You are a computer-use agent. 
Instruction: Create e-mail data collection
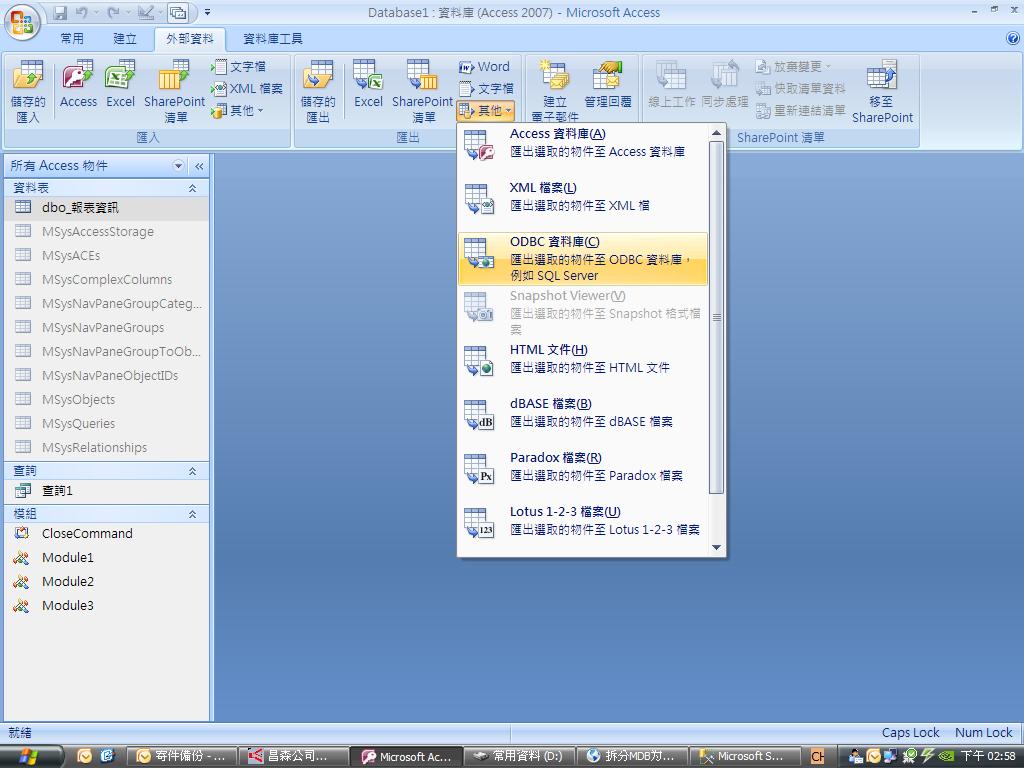(x=554, y=90)
